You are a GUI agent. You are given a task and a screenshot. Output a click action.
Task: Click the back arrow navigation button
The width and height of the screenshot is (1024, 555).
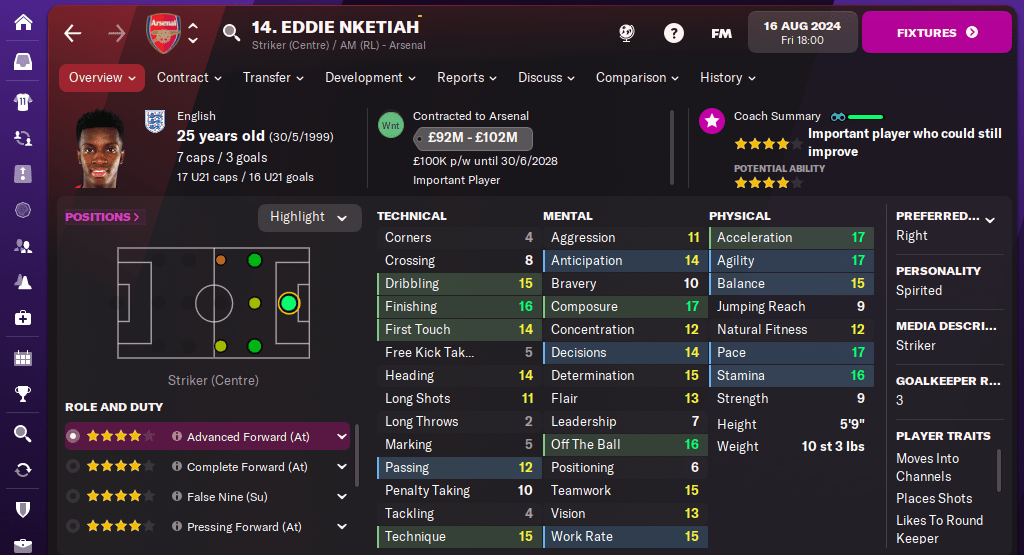pyautogui.click(x=72, y=33)
